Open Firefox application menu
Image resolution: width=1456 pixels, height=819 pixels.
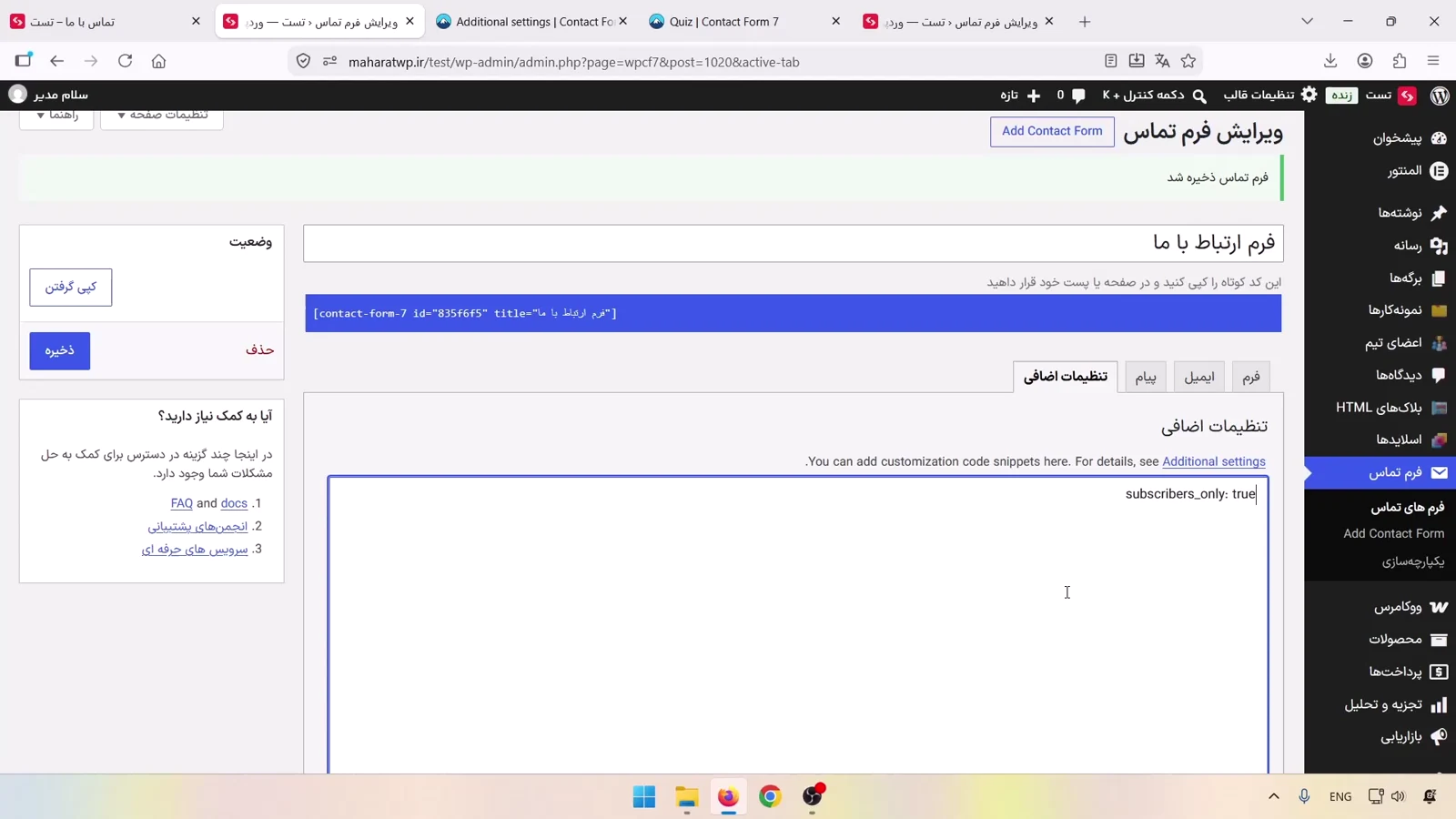pos(1433,61)
